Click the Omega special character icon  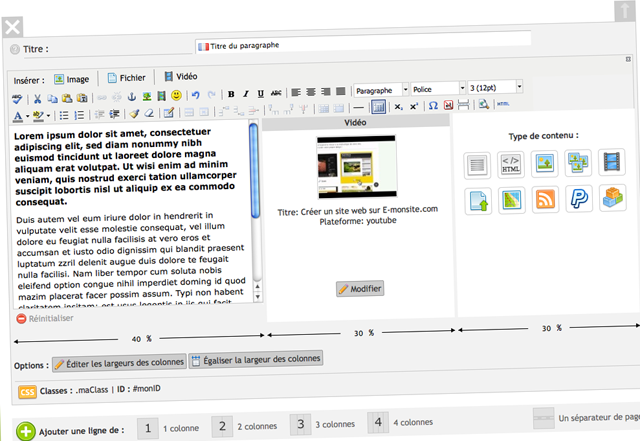(x=433, y=105)
